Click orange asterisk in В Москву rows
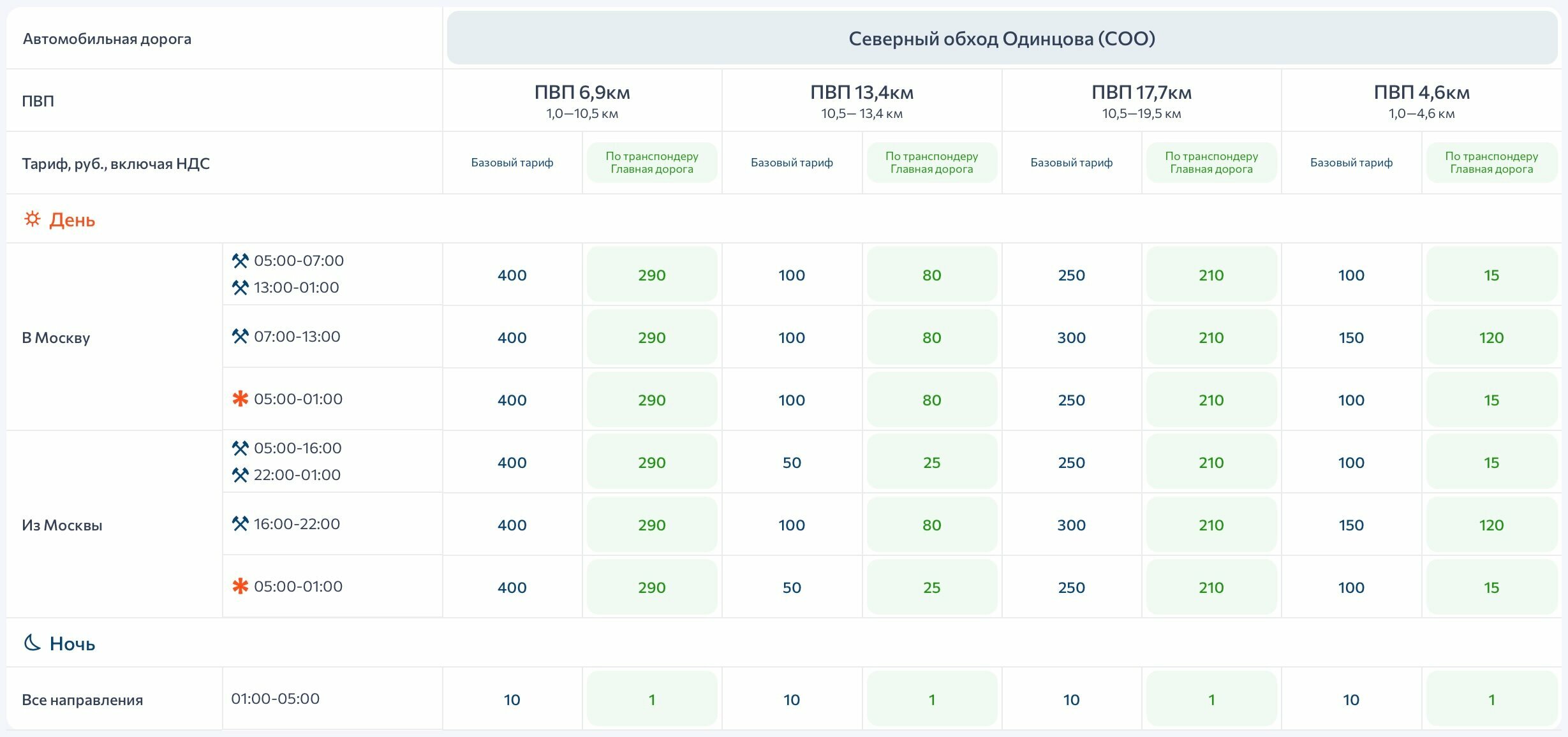 pyautogui.click(x=240, y=399)
